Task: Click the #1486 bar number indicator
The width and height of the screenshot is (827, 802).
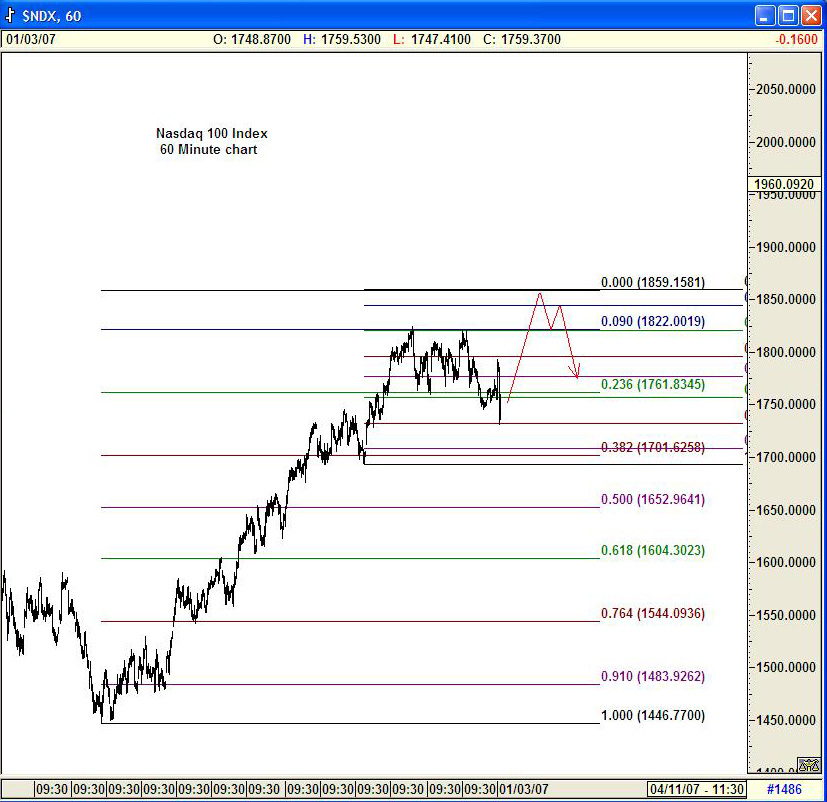Action: click(x=784, y=788)
